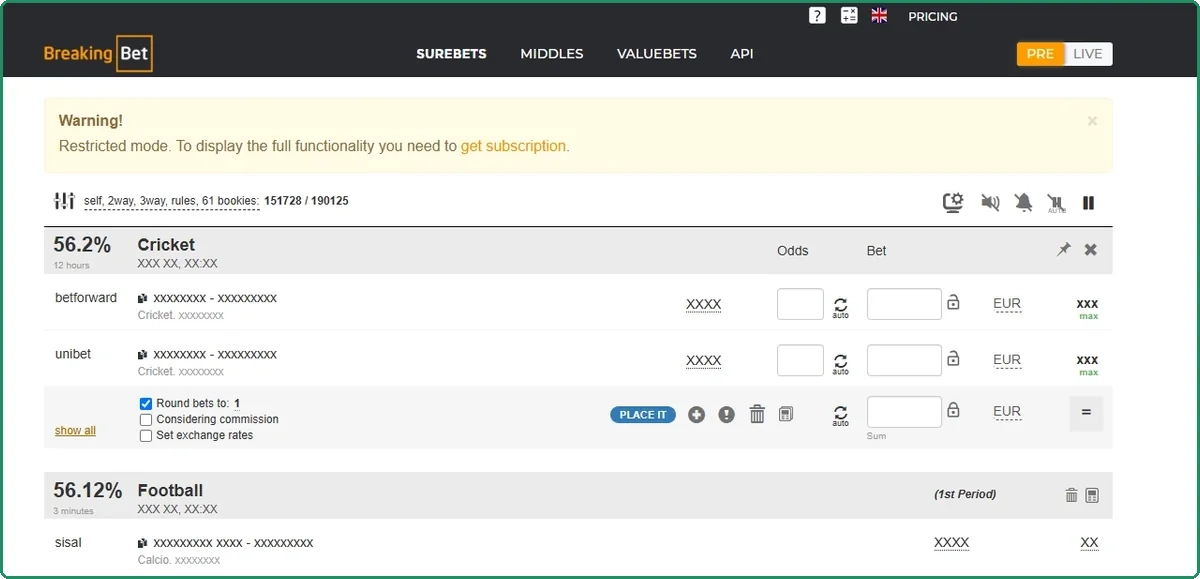Viewport: 1200px width, 579px height.
Task: Open the SUREBETS tab
Action: [451, 54]
